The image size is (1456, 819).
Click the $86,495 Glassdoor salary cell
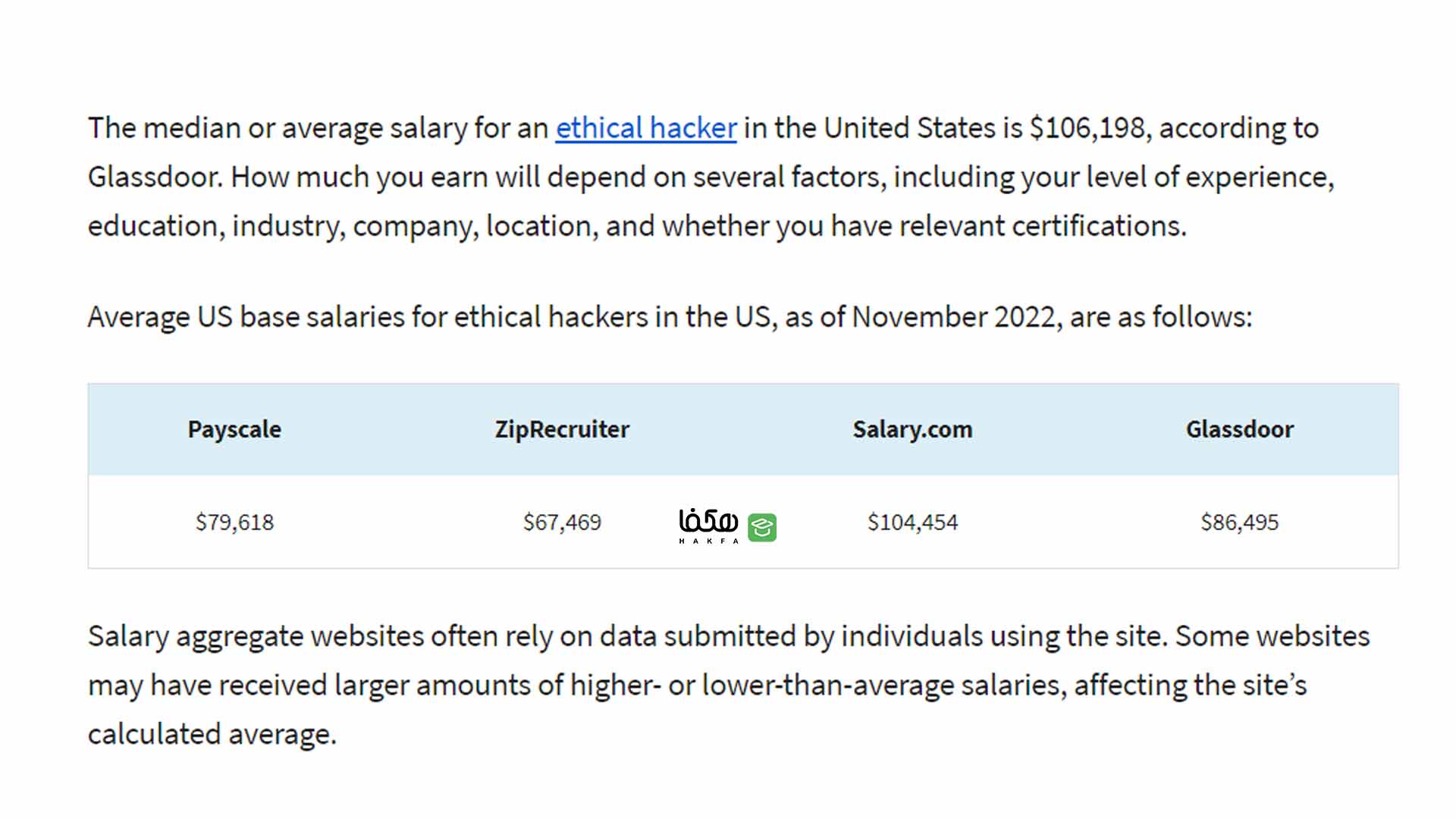(1240, 522)
